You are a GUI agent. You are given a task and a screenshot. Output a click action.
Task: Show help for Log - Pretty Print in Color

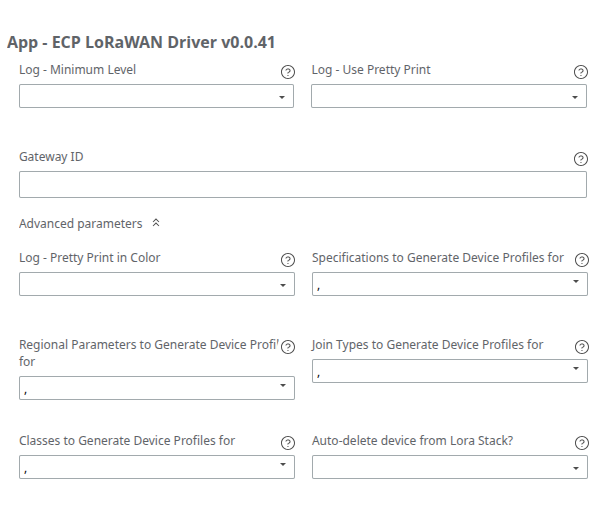coord(288,260)
